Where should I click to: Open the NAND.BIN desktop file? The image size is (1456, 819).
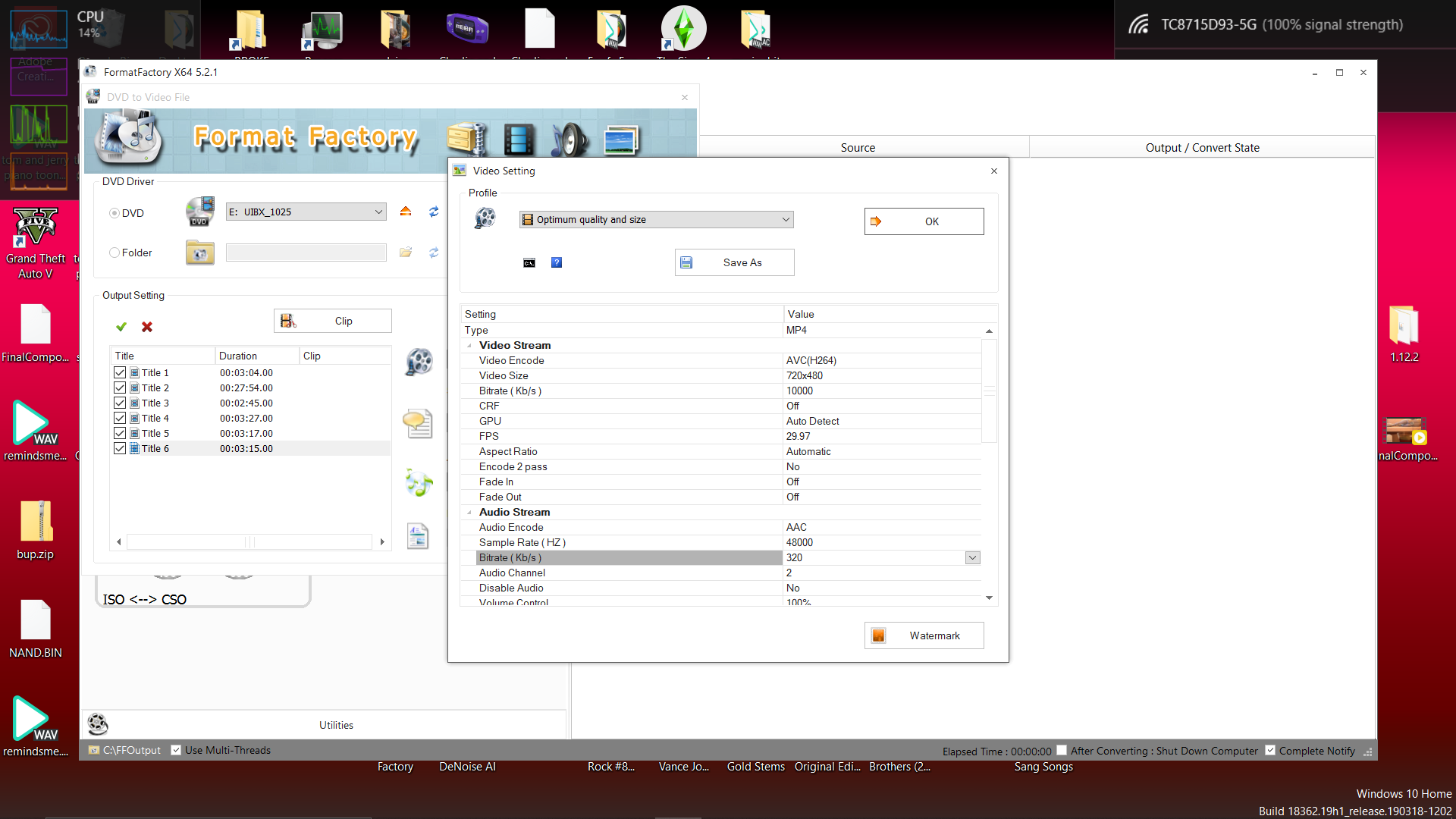[35, 629]
